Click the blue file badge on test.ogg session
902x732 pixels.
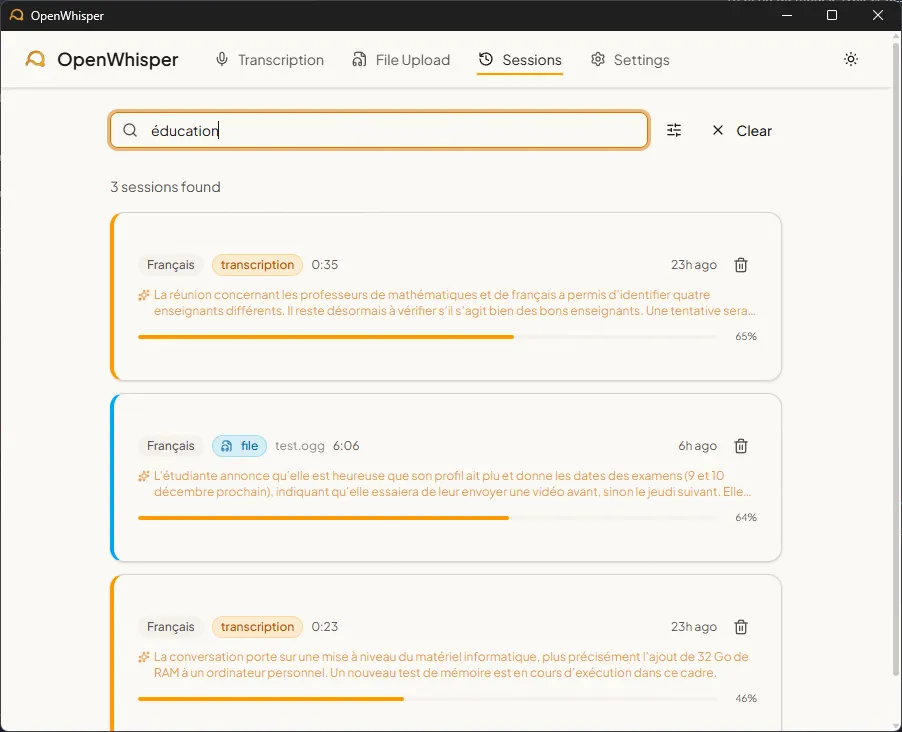pyautogui.click(x=239, y=446)
